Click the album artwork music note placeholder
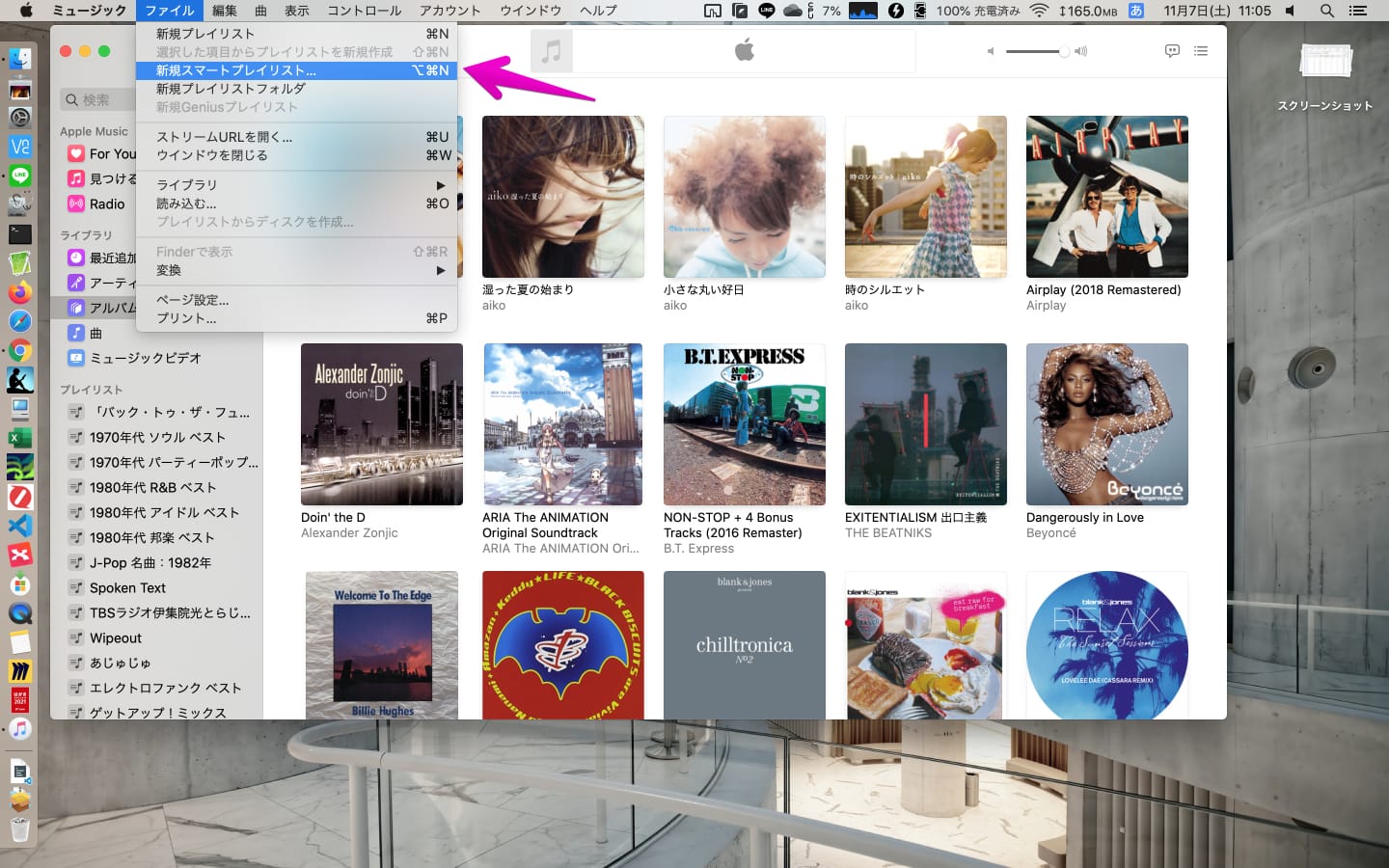Image resolution: width=1389 pixels, height=868 pixels. (x=552, y=51)
